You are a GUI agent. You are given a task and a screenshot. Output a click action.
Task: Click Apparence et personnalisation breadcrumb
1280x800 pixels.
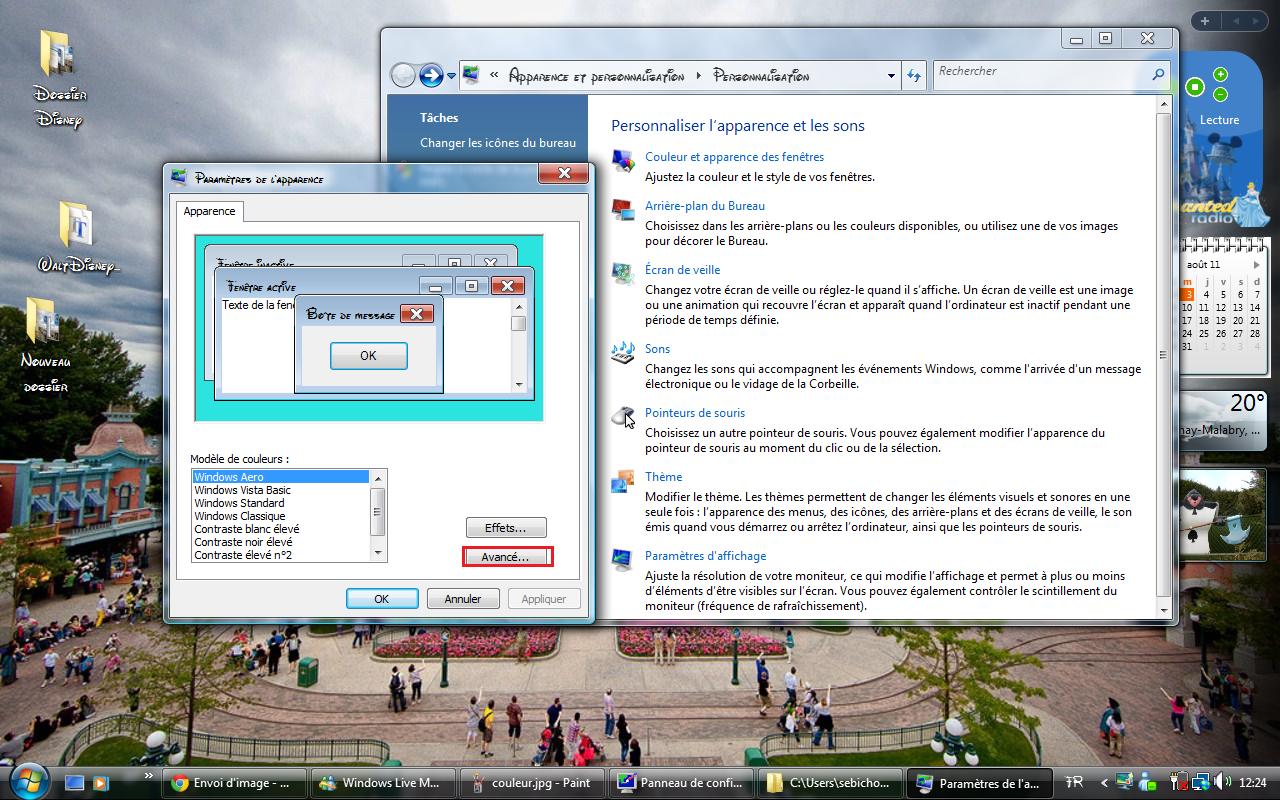[x=597, y=76]
